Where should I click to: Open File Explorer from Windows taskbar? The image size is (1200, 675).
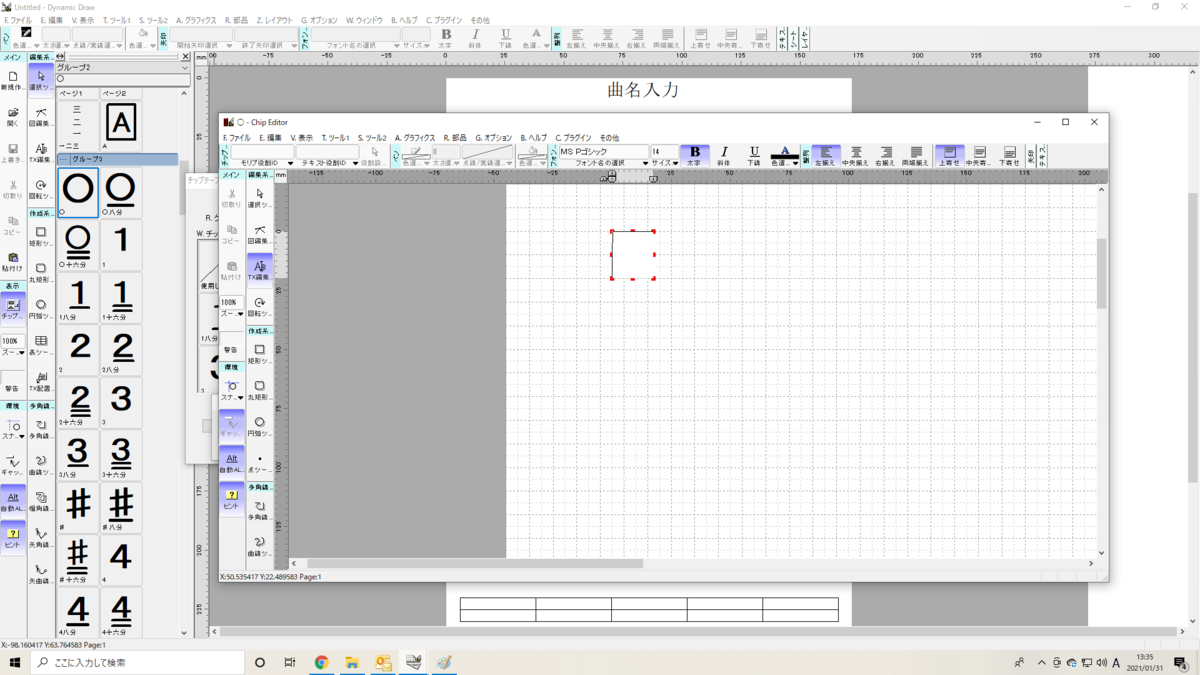click(352, 662)
